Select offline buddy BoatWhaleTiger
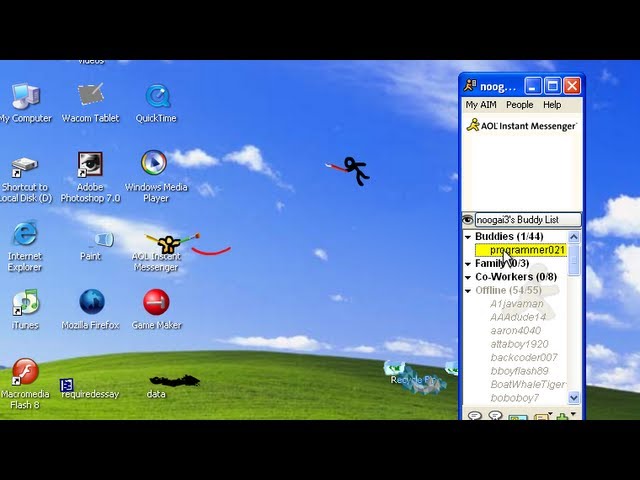640x480 pixels. (x=527, y=384)
